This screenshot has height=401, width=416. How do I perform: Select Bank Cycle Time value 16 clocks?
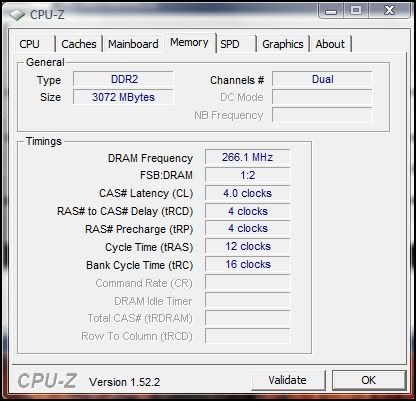click(x=247, y=264)
